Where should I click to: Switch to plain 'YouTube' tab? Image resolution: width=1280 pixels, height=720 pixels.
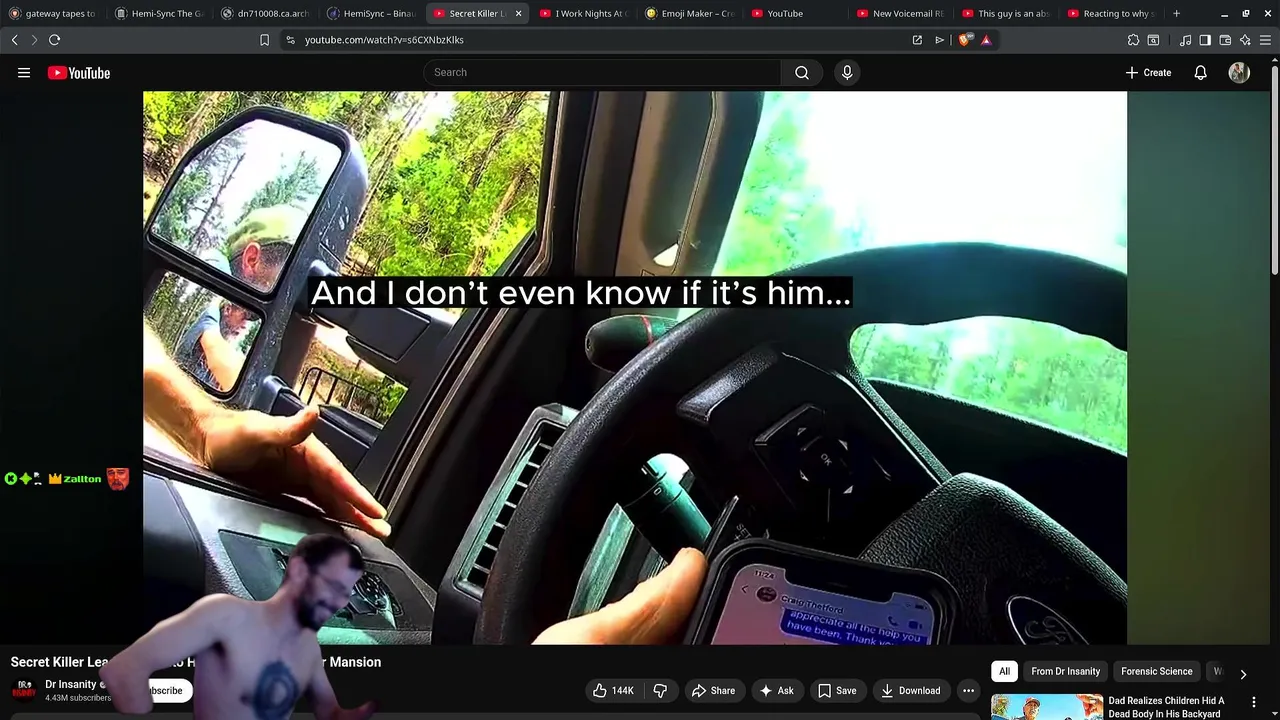click(795, 14)
